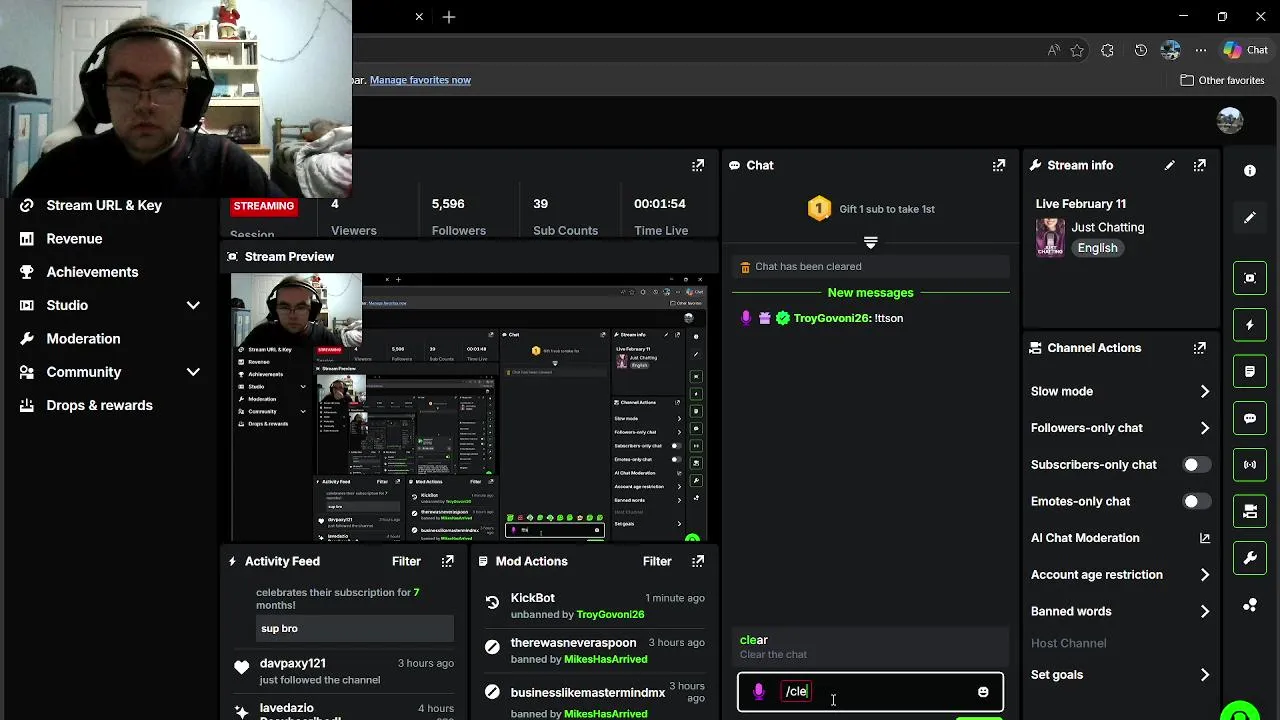Toggle Emotes-only chat switch
The image size is (1280, 720).
pyautogui.click(x=1196, y=501)
